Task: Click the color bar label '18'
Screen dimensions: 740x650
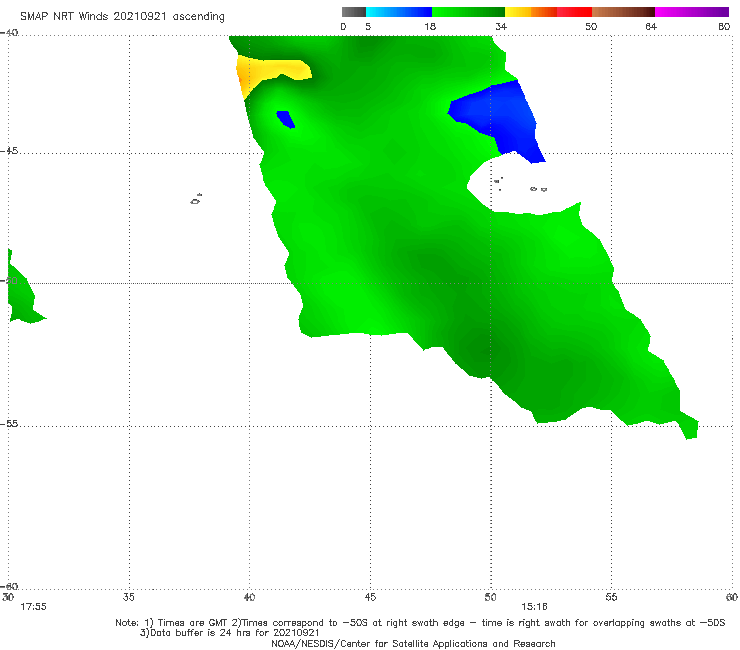Action: click(x=430, y=26)
